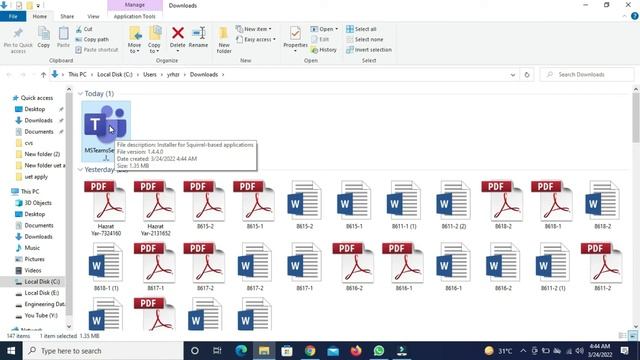Open Task View on taskbar
Screen dimensions: 640x360
coord(217,351)
